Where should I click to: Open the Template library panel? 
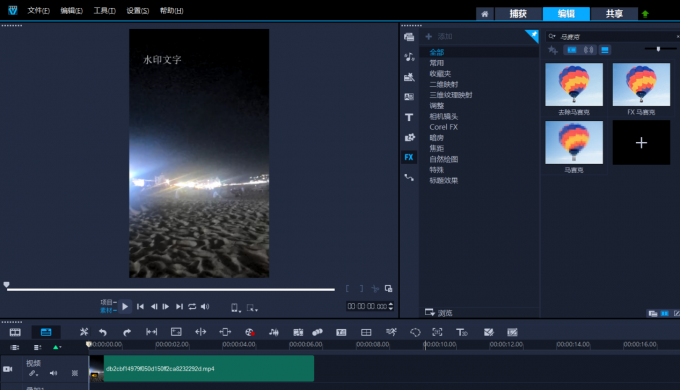pos(409,77)
